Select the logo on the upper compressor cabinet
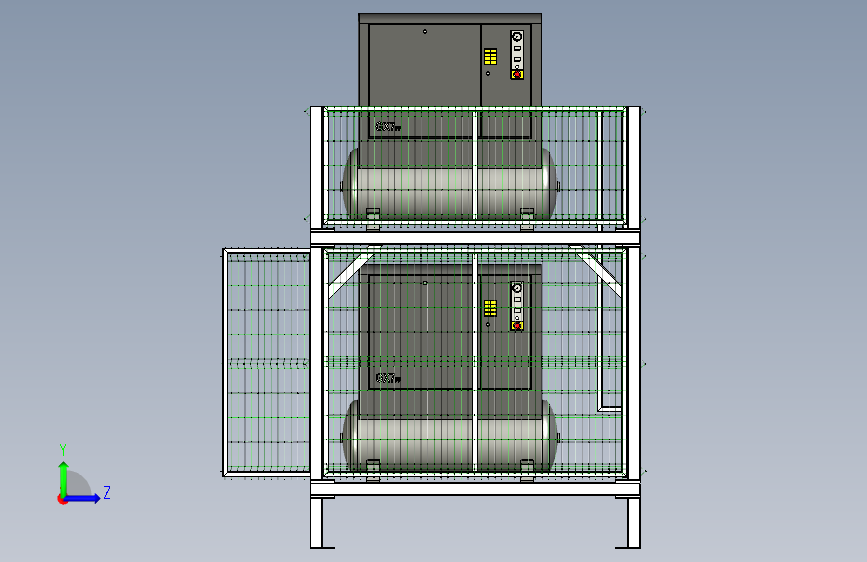867x562 pixels. click(388, 127)
